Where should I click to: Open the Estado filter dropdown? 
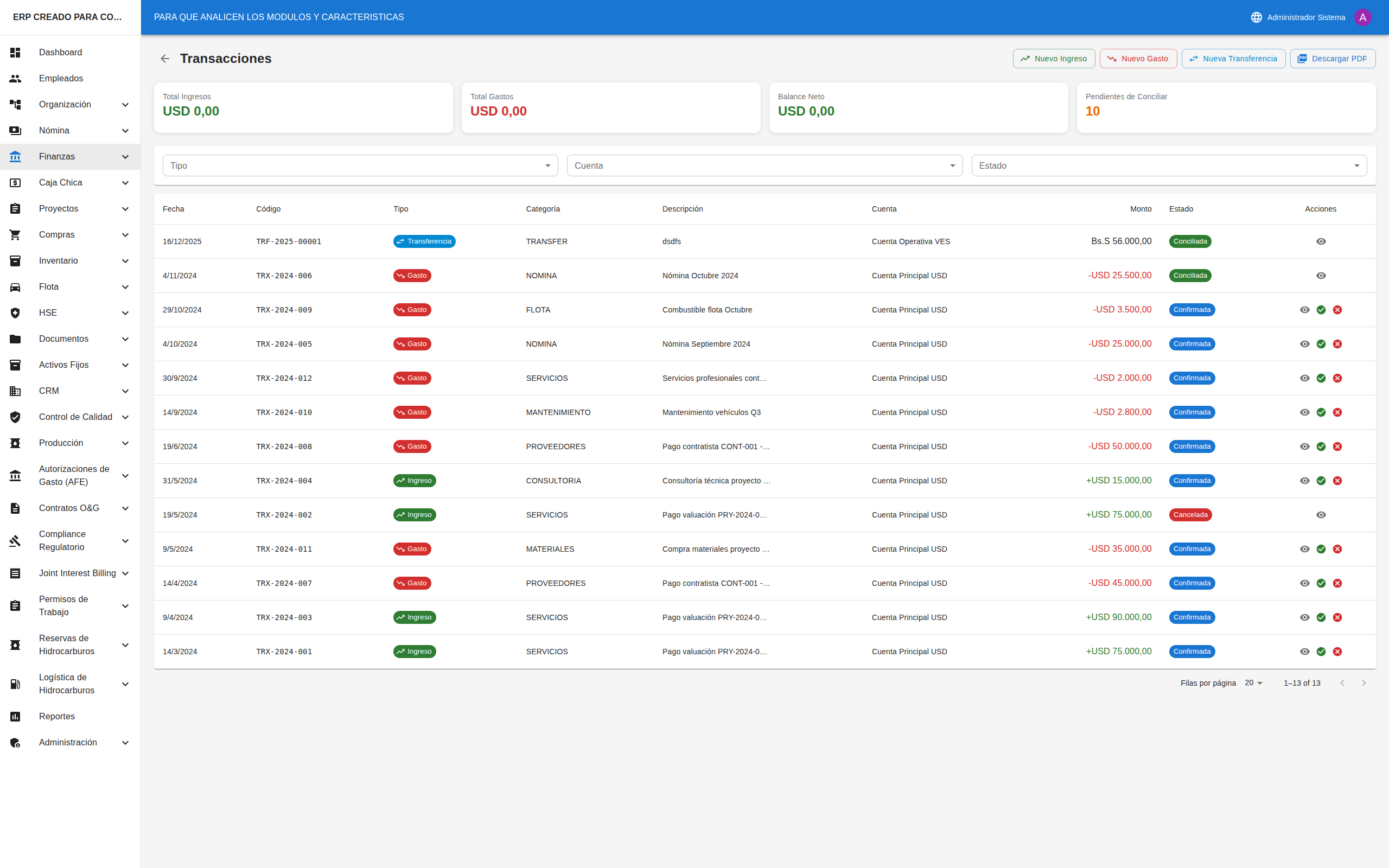pos(1169,166)
